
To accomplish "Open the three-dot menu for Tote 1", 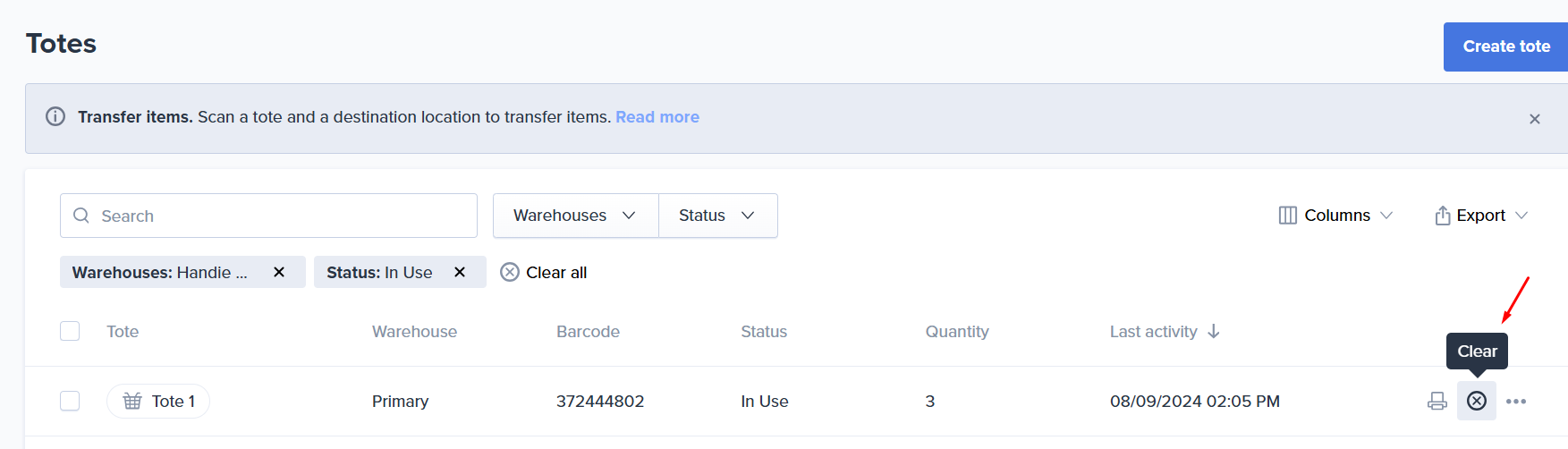I will pos(1516,401).
